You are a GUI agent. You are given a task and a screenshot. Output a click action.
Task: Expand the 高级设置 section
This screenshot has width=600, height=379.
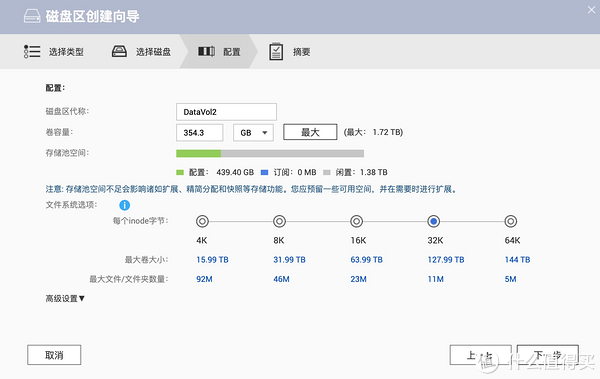tap(65, 298)
